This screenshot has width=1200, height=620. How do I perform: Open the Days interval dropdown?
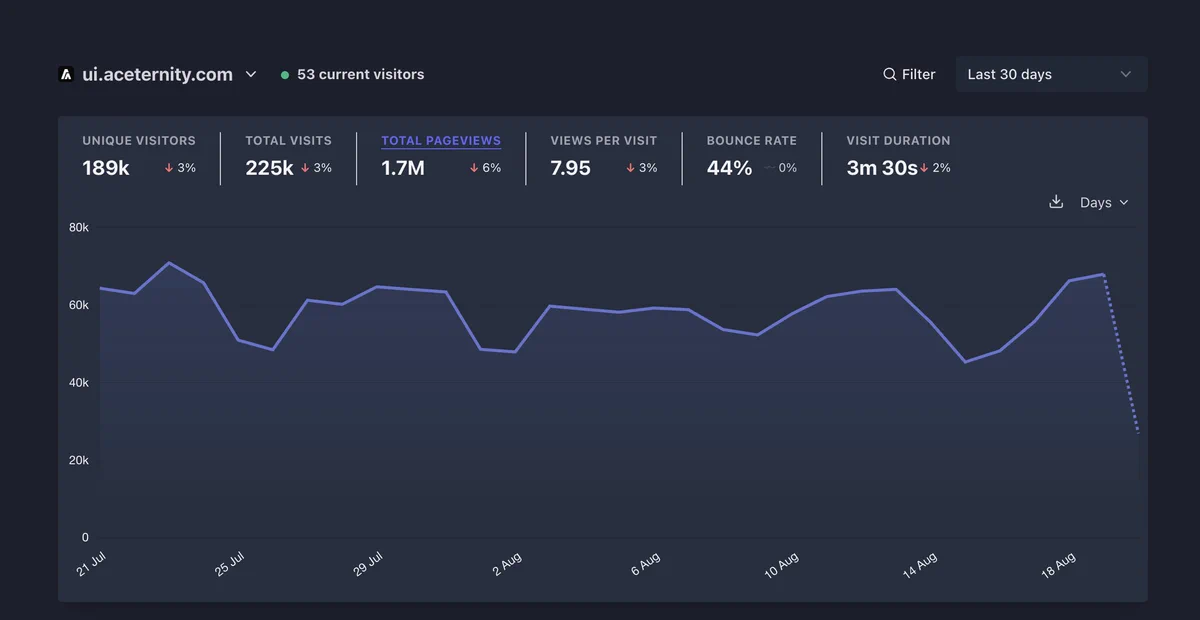pos(1104,202)
